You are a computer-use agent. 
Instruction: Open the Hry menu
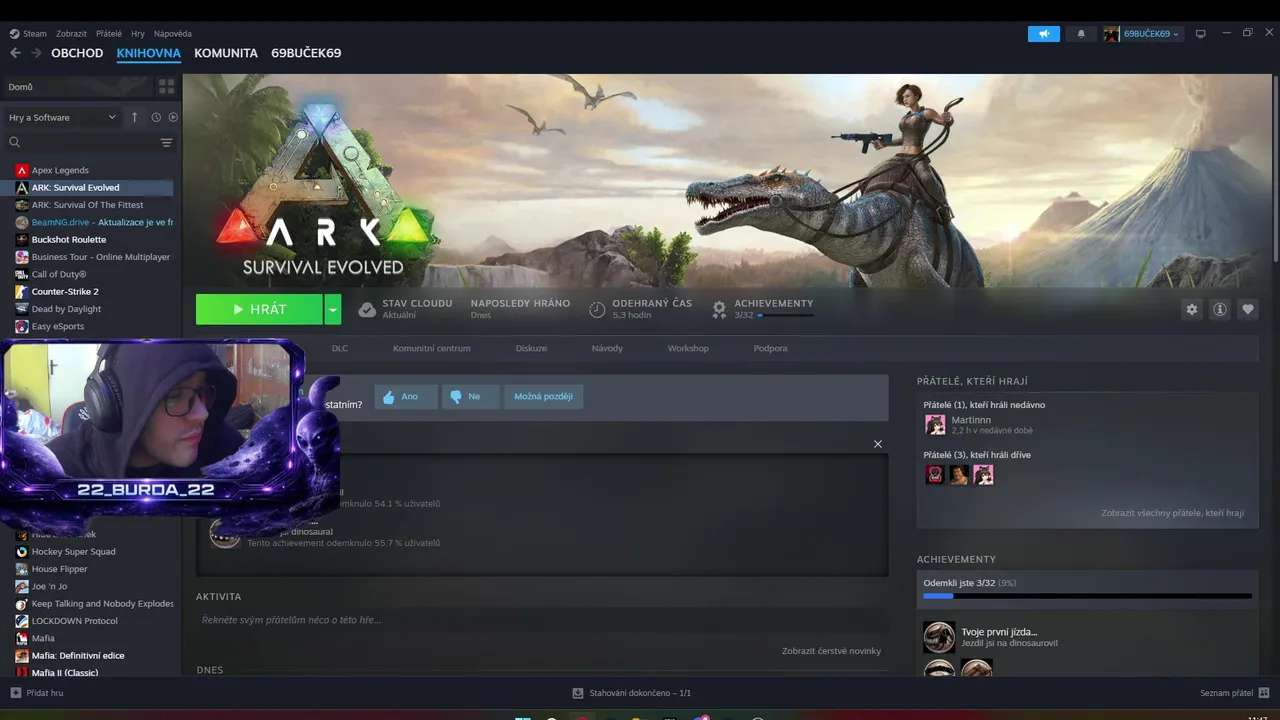point(139,33)
